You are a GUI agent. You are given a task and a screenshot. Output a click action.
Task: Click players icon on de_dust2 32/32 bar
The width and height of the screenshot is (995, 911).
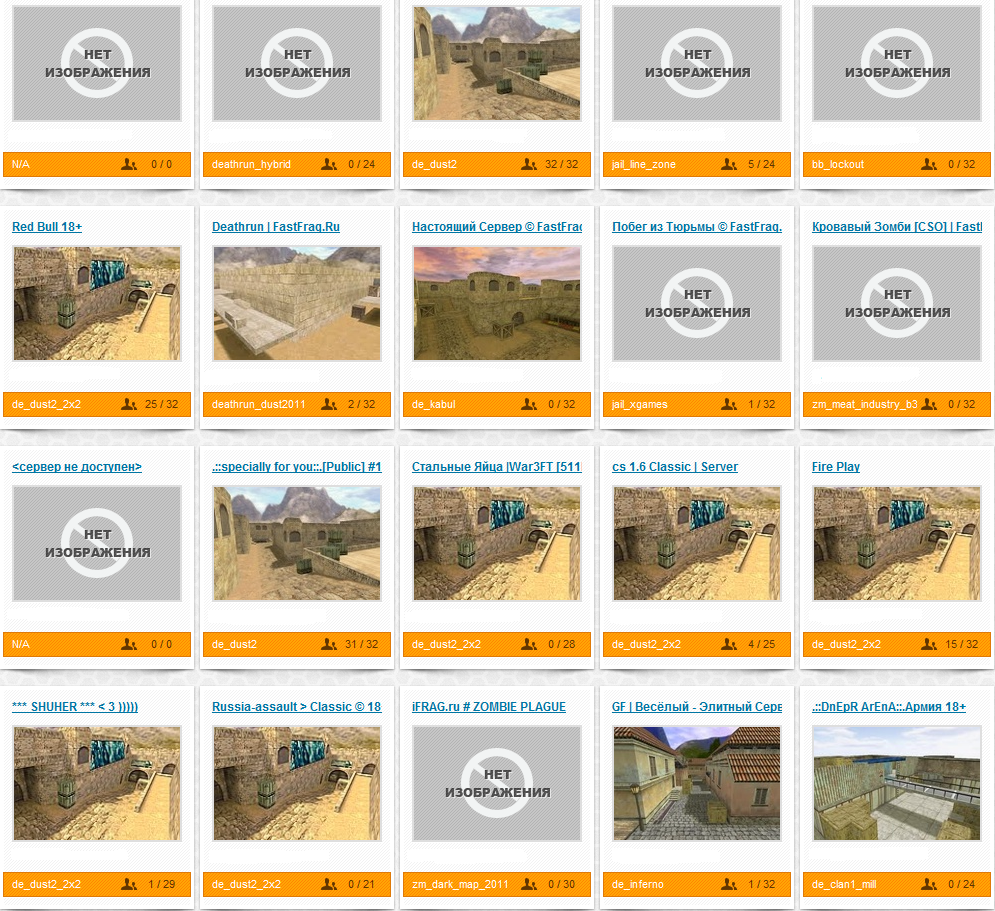(529, 165)
